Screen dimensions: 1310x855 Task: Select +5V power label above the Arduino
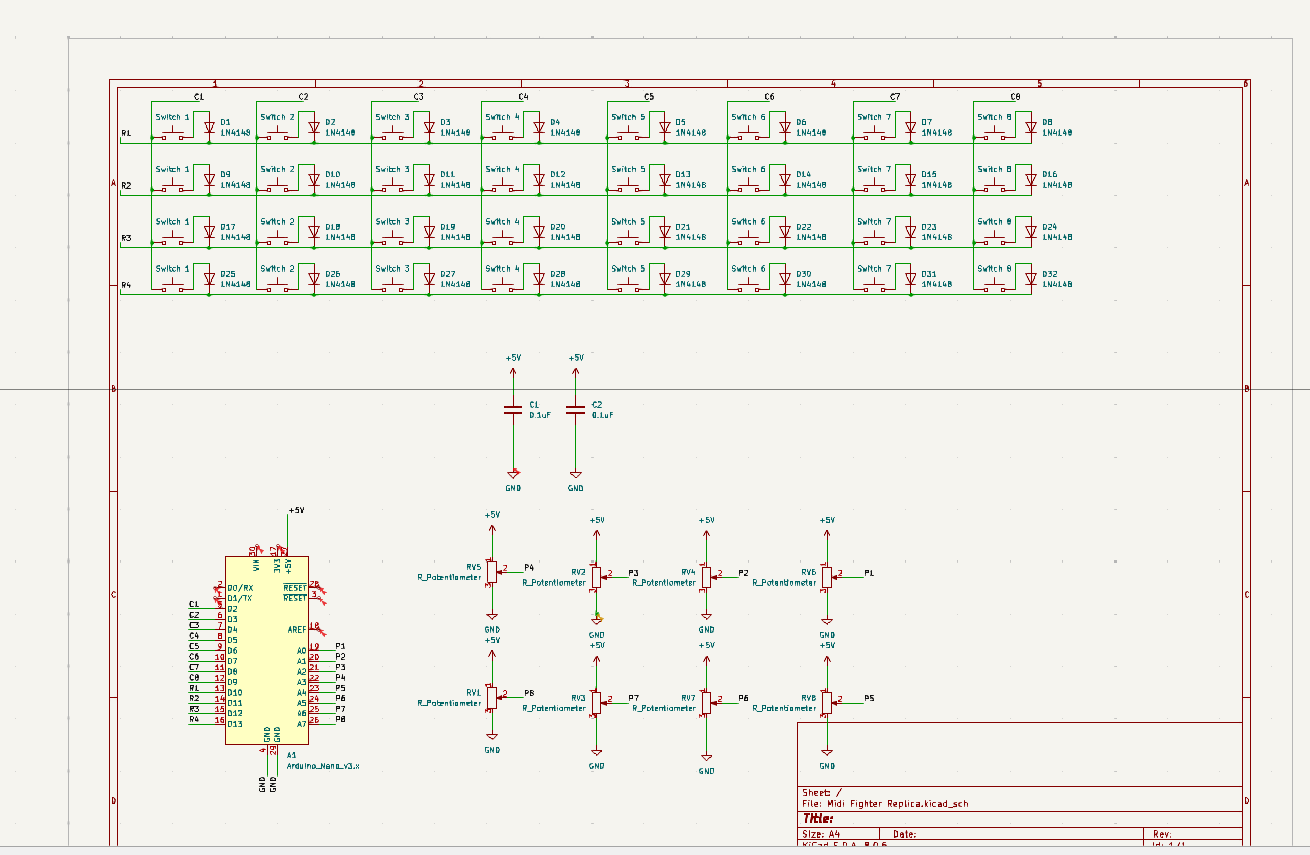[x=295, y=511]
